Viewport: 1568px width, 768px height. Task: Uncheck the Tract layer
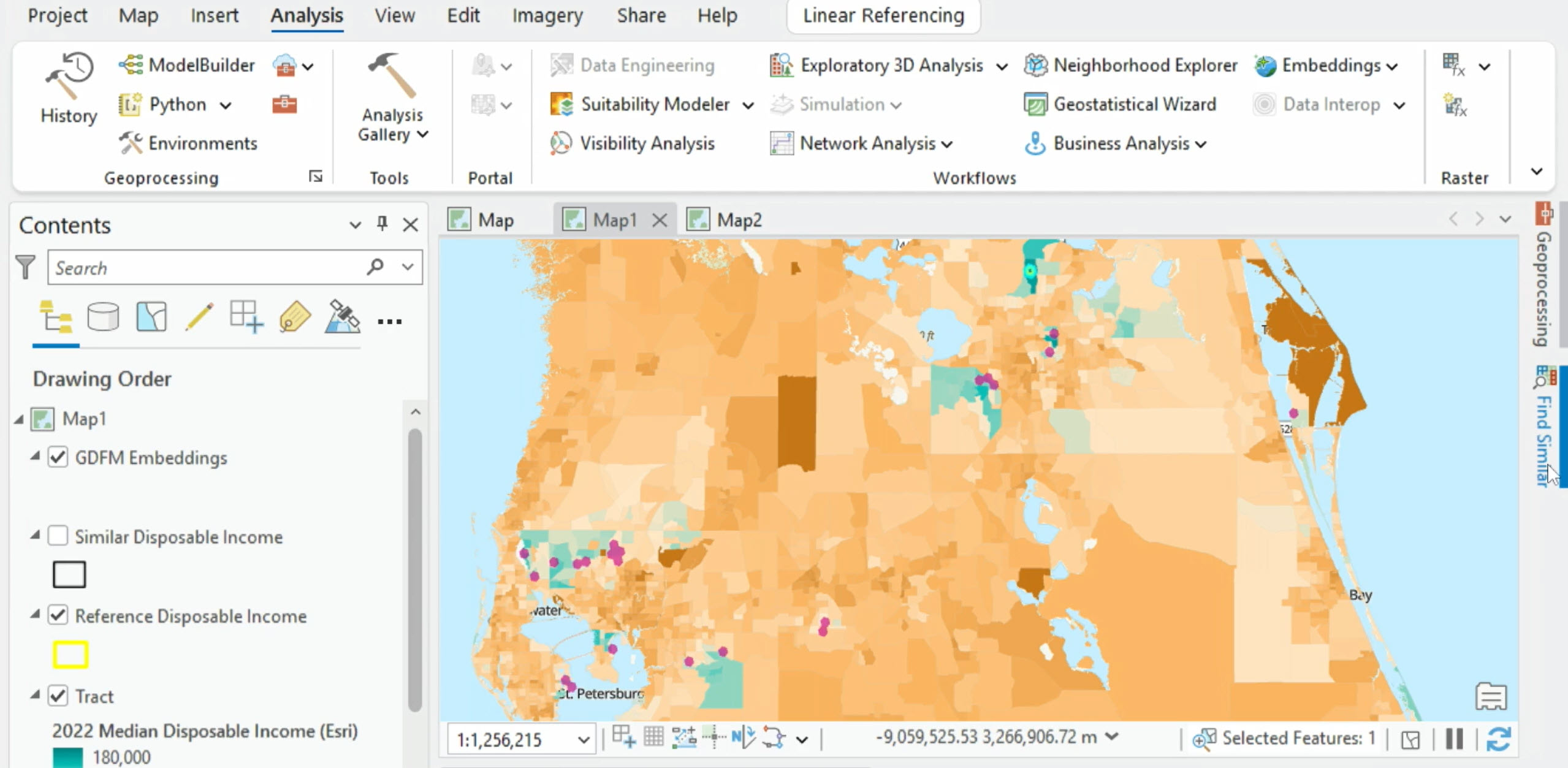pyautogui.click(x=58, y=696)
